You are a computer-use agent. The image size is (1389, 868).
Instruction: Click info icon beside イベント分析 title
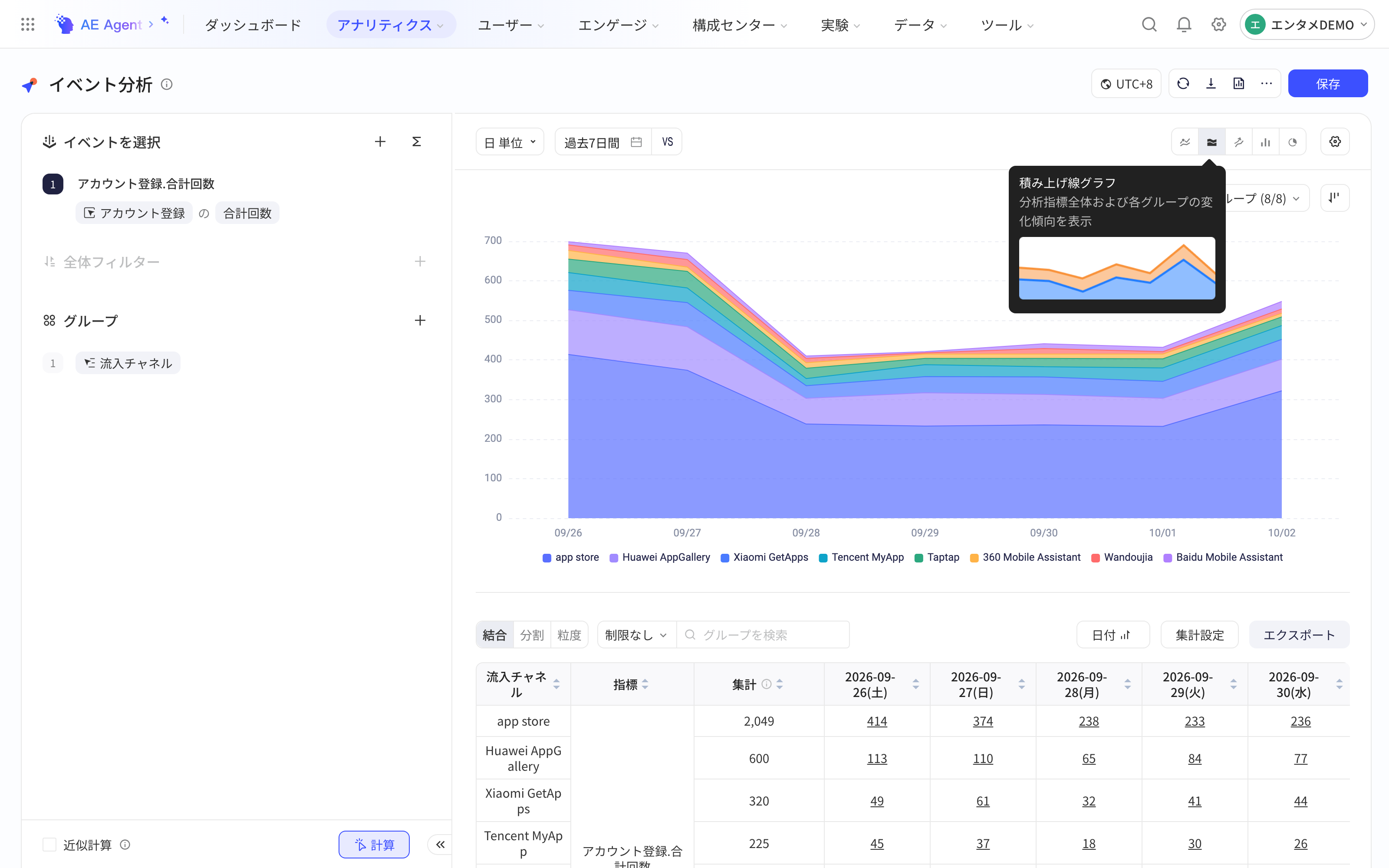(x=166, y=84)
